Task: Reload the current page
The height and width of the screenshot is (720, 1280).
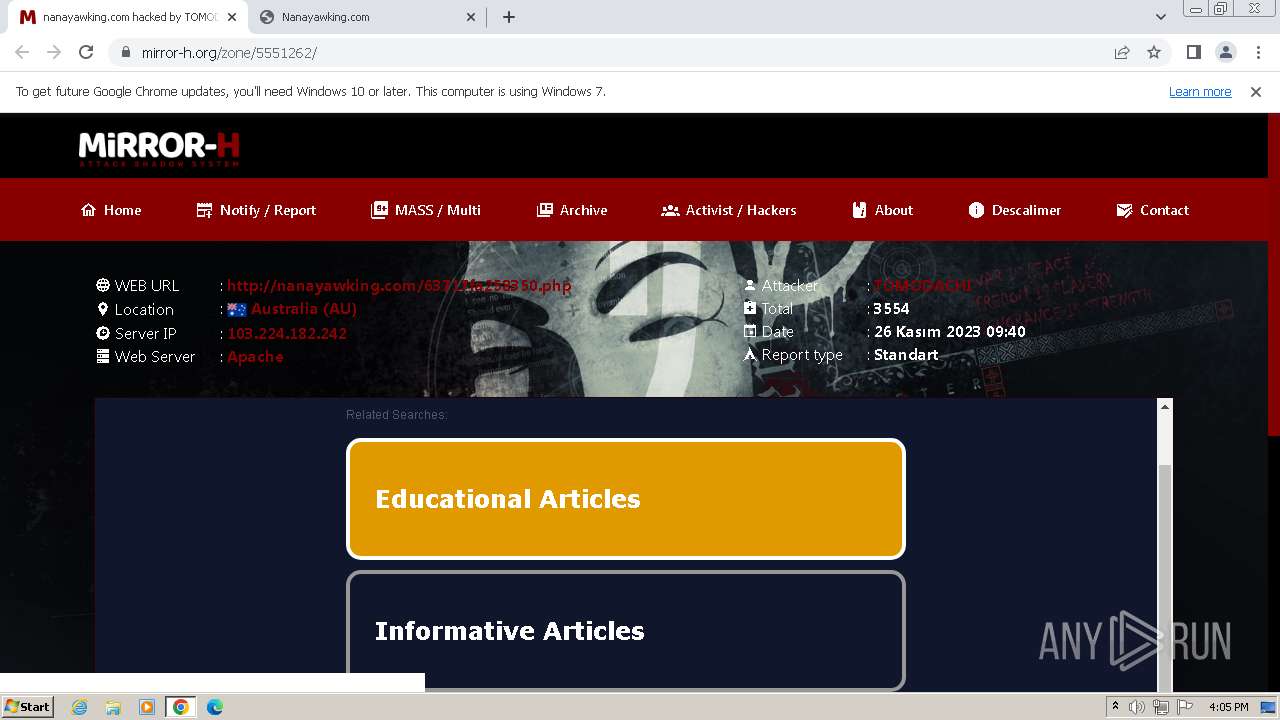Action: [x=86, y=52]
